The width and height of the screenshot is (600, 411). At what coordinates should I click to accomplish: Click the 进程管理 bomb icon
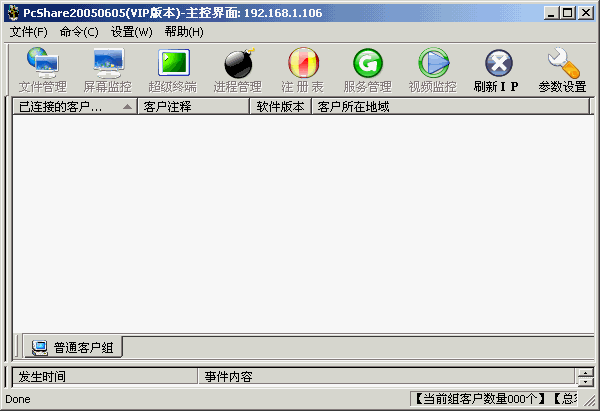(238, 71)
